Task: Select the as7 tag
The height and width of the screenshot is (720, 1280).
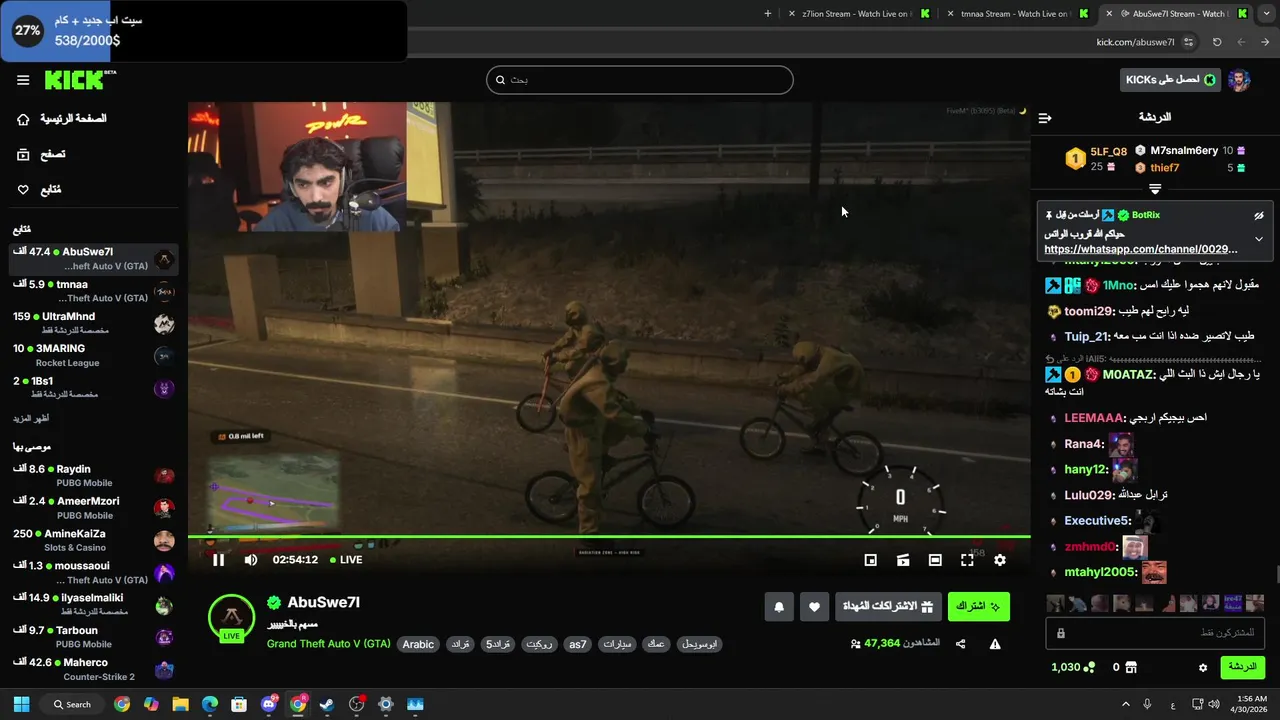Action: pyautogui.click(x=578, y=644)
